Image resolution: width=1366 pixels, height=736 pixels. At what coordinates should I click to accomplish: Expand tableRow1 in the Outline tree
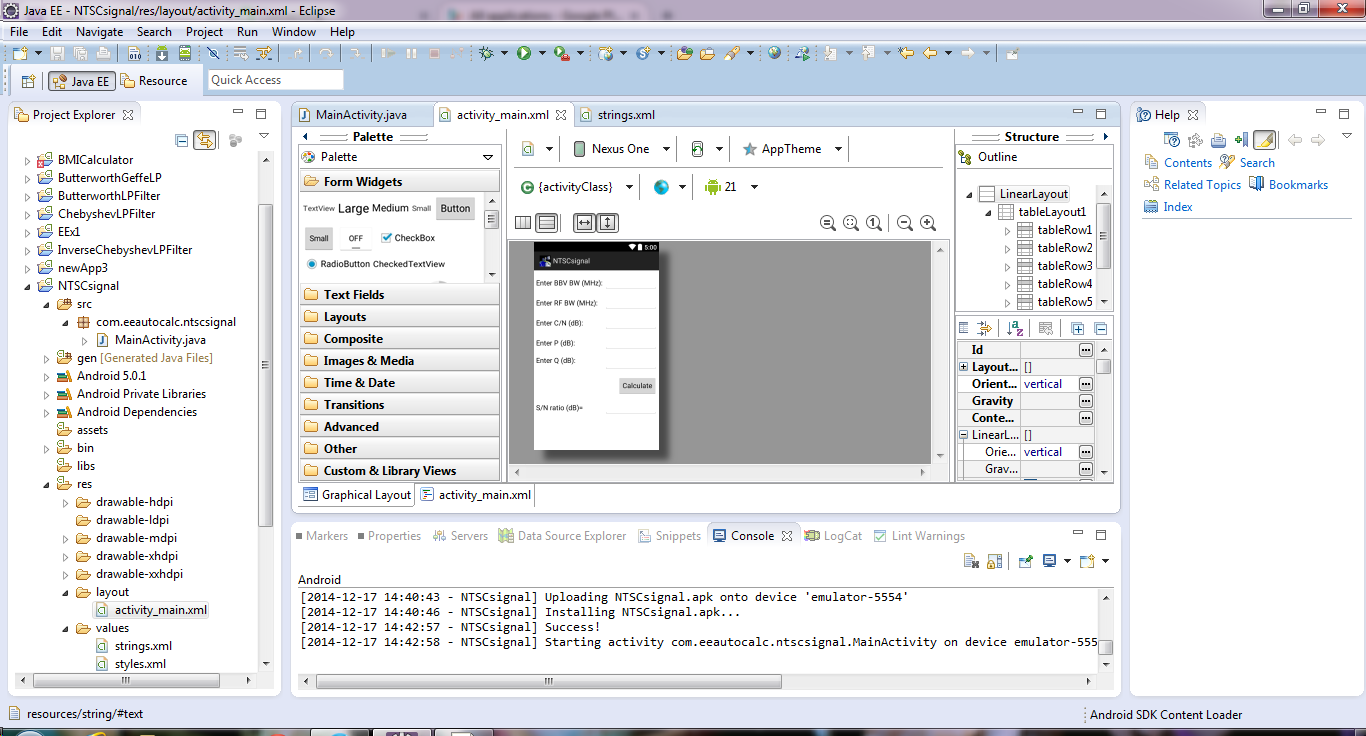1008,231
